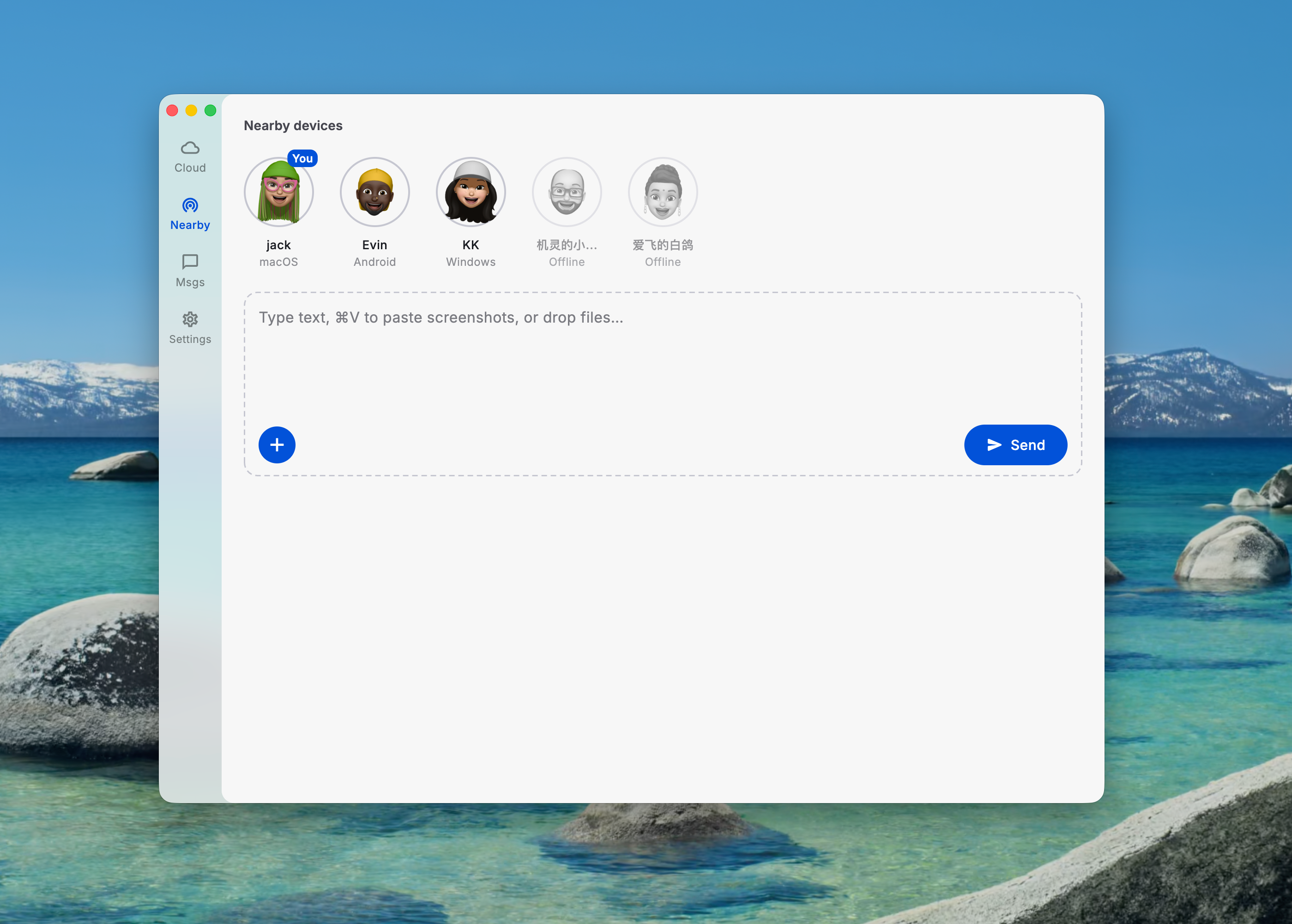
Task: Select the offline device 机灵的小...
Action: (567, 192)
